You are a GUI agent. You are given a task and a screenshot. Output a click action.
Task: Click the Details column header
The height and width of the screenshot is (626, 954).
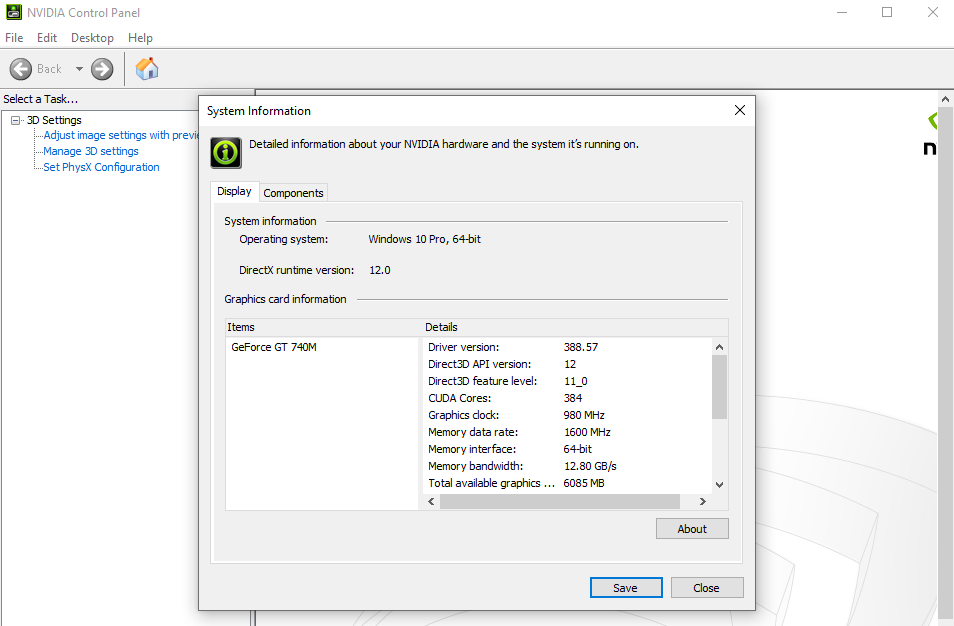[575, 327]
